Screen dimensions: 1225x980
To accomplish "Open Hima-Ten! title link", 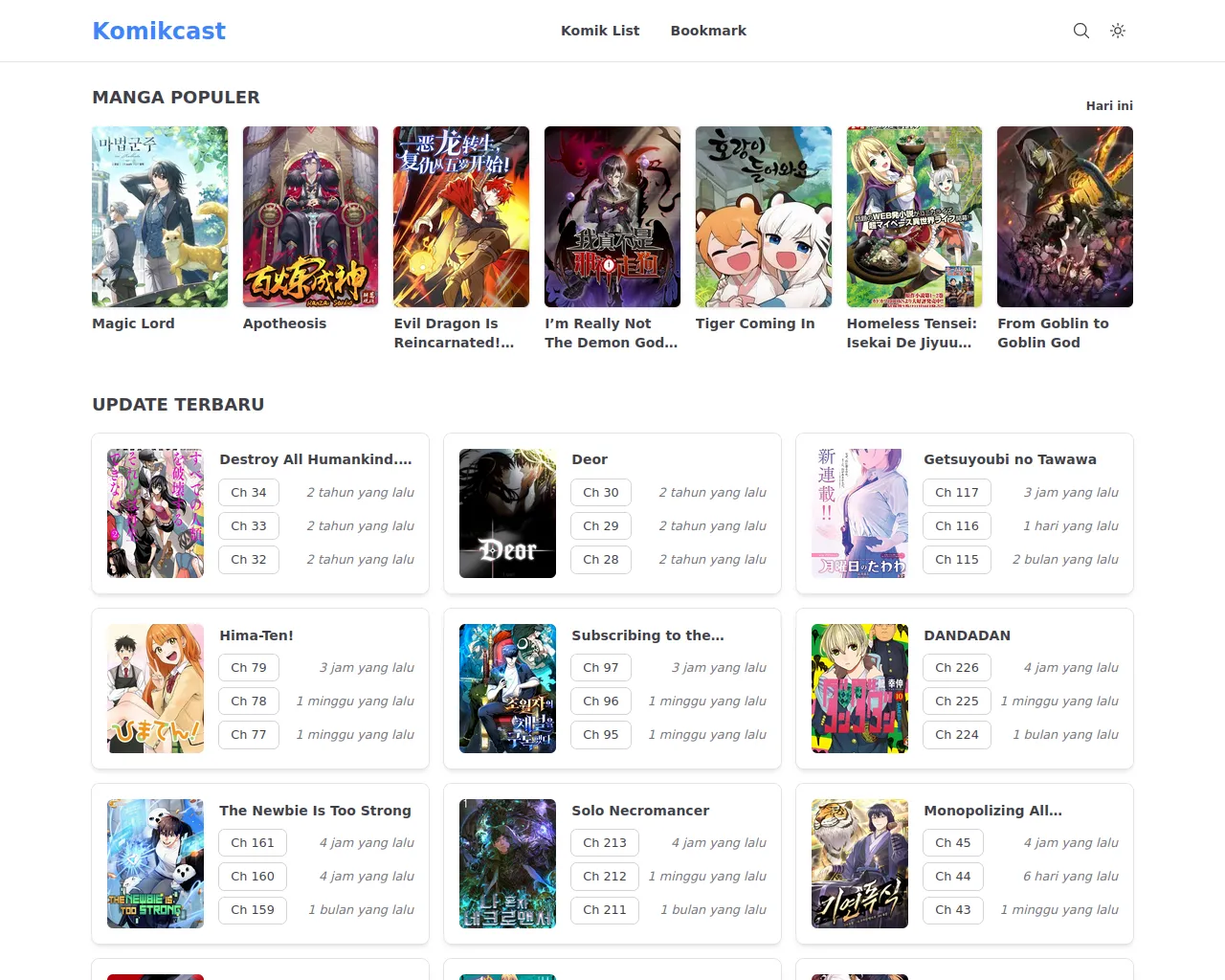I will (256, 635).
